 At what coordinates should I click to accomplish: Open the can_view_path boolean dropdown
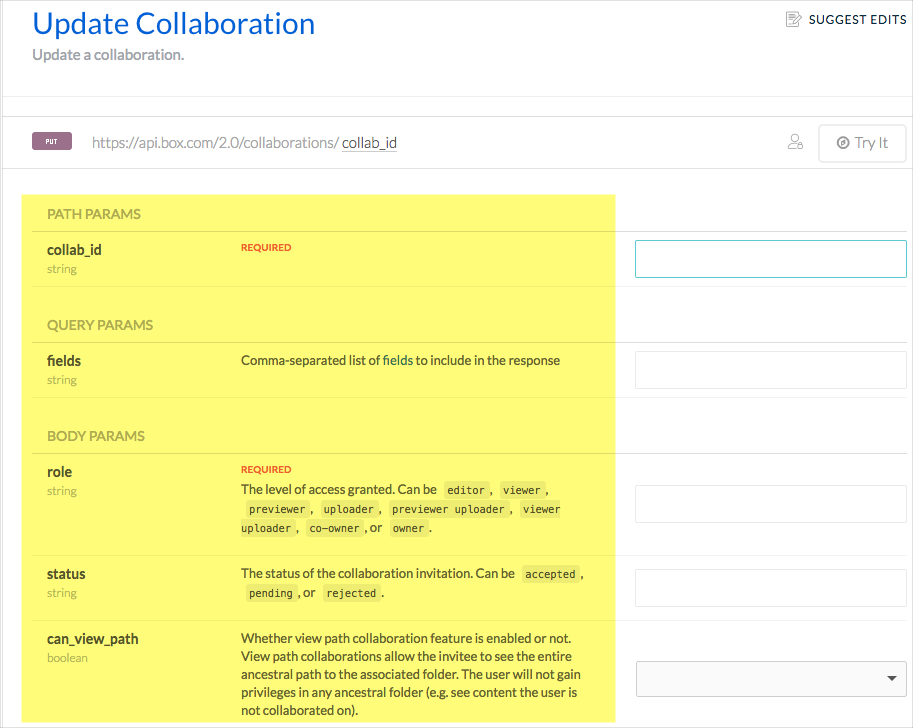[770, 678]
